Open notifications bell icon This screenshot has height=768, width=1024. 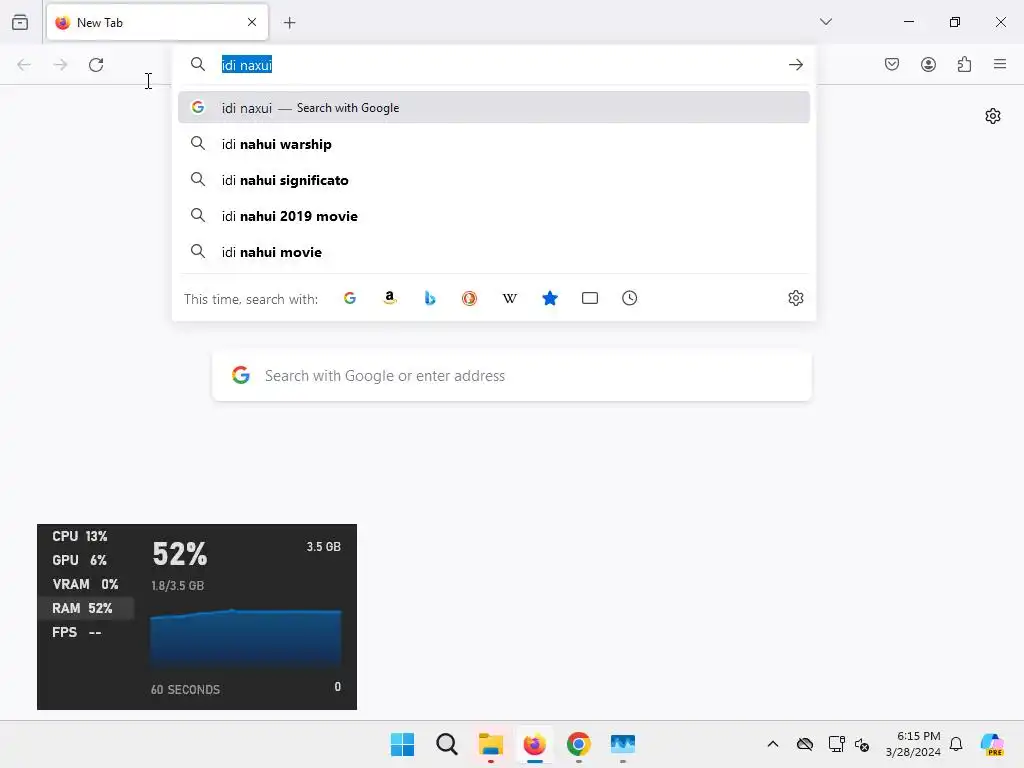(956, 744)
